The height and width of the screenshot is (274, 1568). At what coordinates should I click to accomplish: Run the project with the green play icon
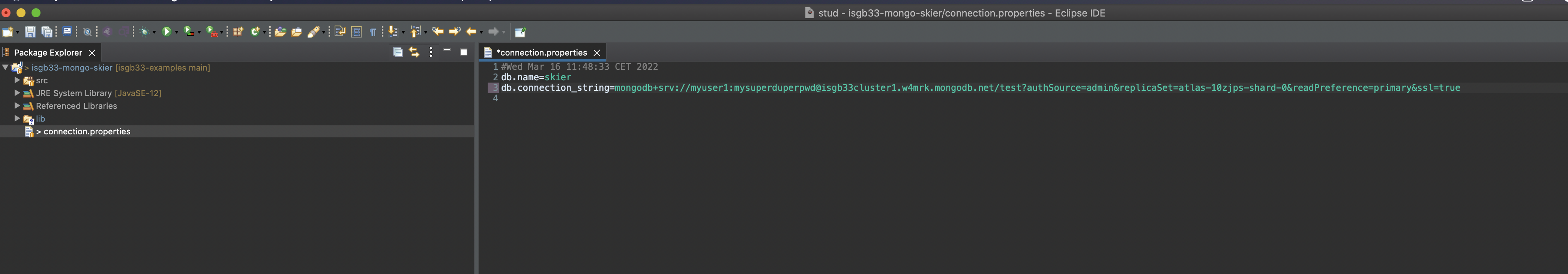pos(166,32)
